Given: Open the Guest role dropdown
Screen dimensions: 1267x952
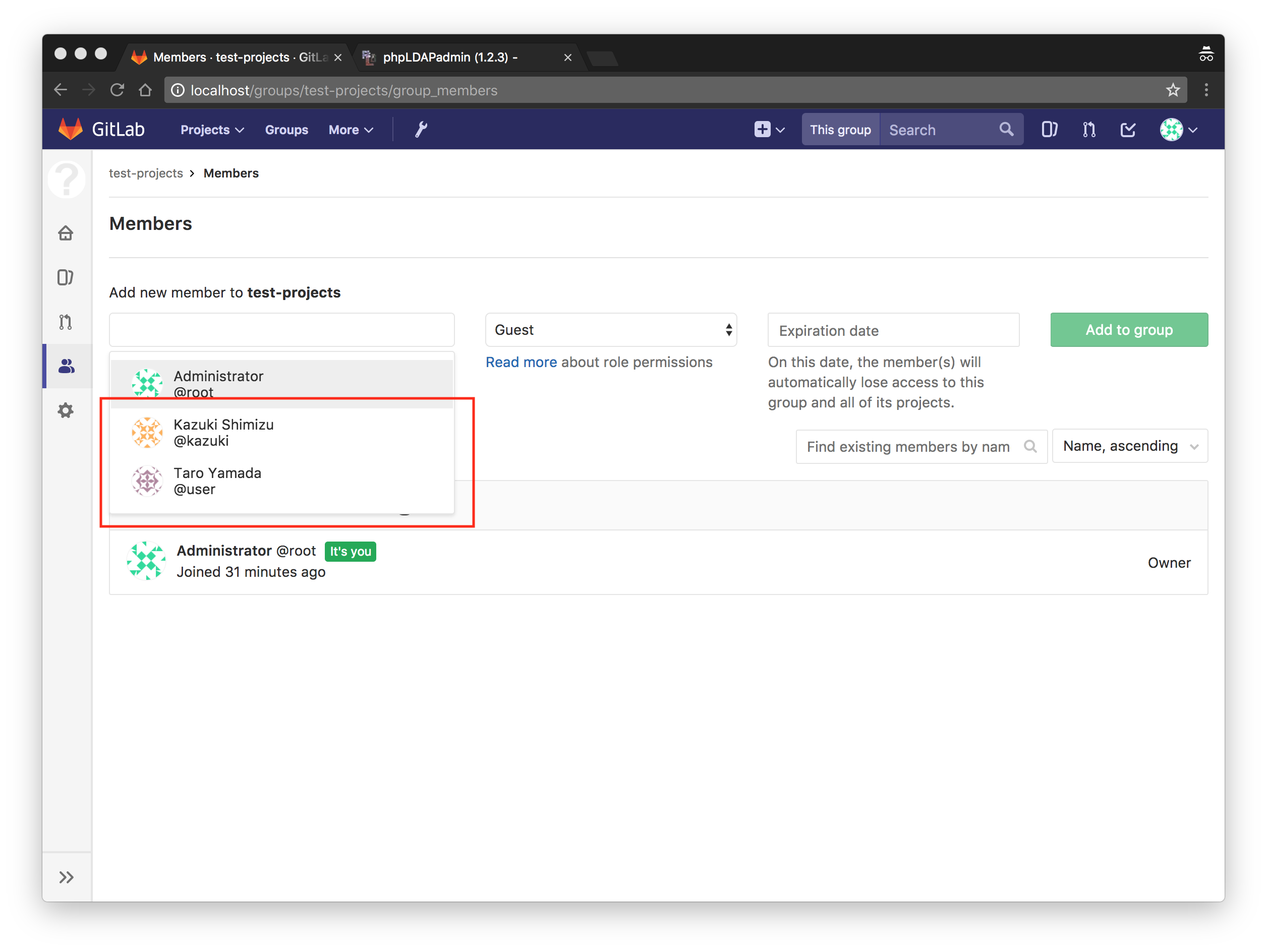Looking at the screenshot, I should [x=611, y=330].
